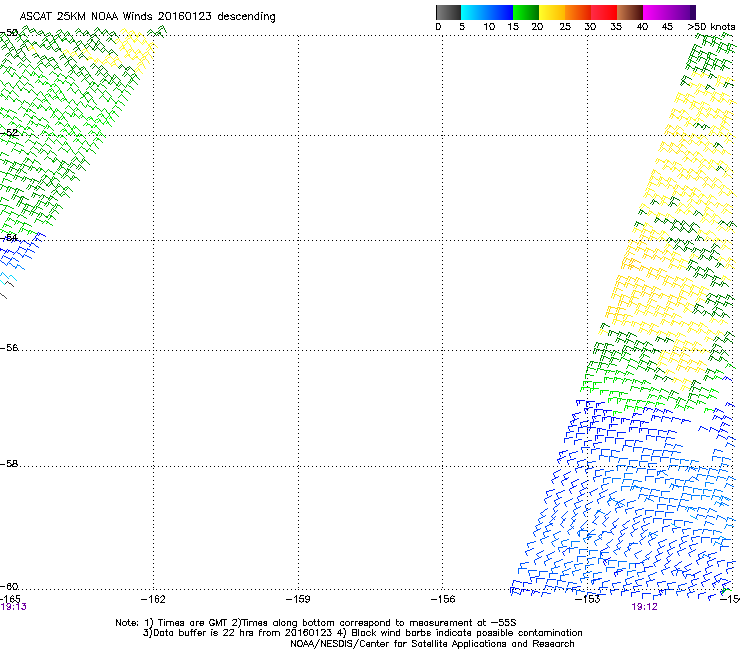The image size is (740, 650).
Task: Click the longitude label '-159'
Action: click(298, 599)
